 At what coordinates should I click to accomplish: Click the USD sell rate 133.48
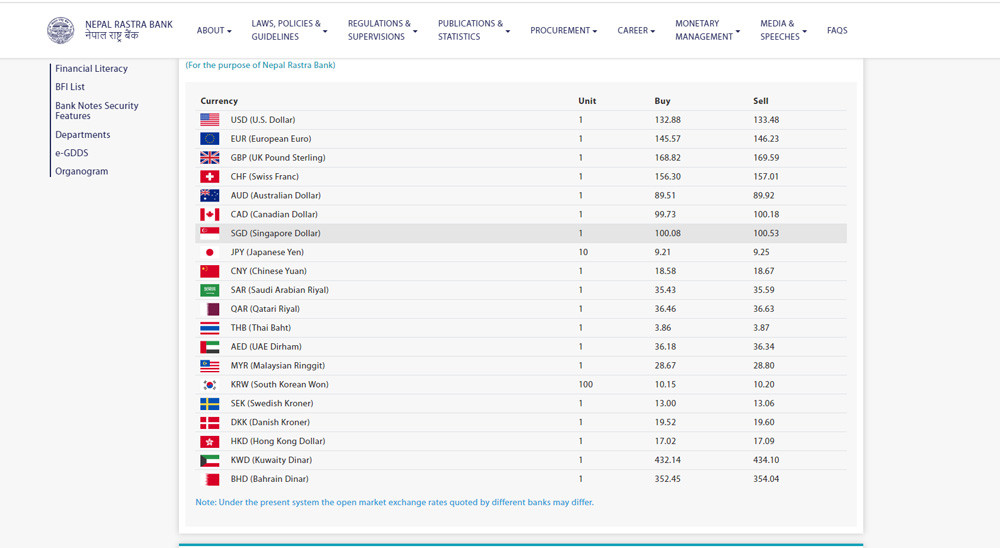click(766, 120)
